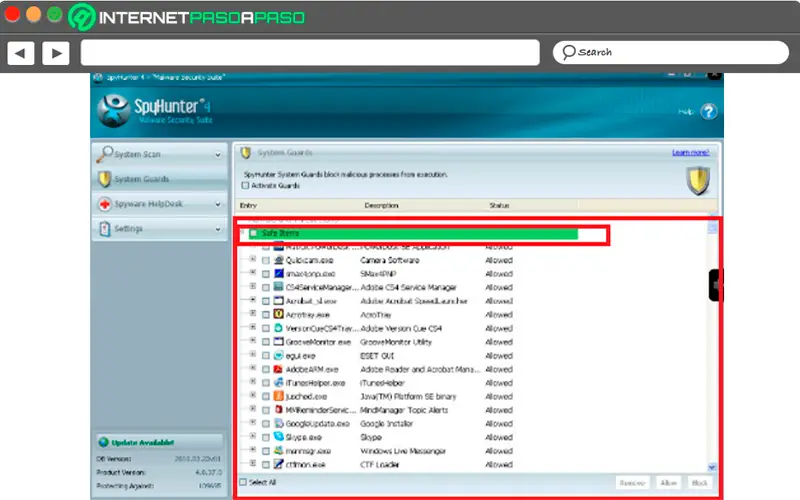This screenshot has width=800, height=500.
Task: Click the GoogleUpdate.exe icon
Action: point(279,423)
